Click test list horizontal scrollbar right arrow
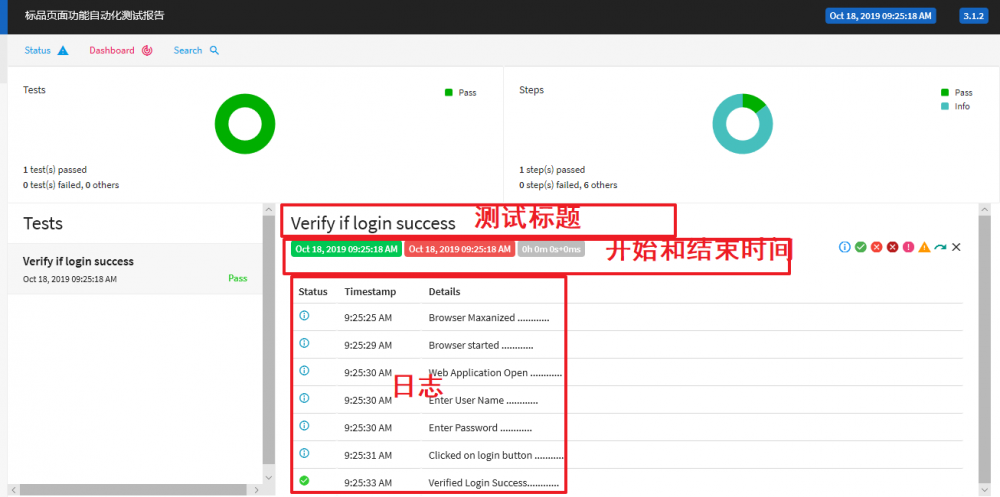 click(256, 490)
